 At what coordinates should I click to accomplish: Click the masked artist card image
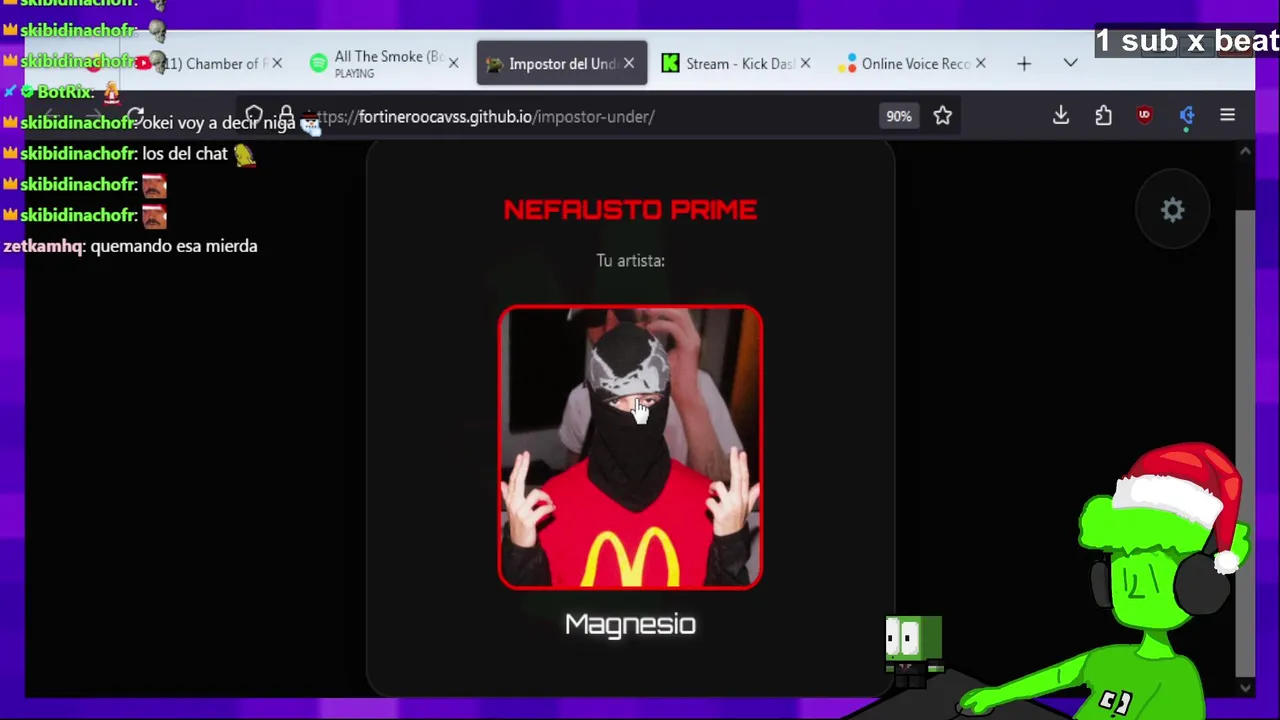(x=630, y=447)
